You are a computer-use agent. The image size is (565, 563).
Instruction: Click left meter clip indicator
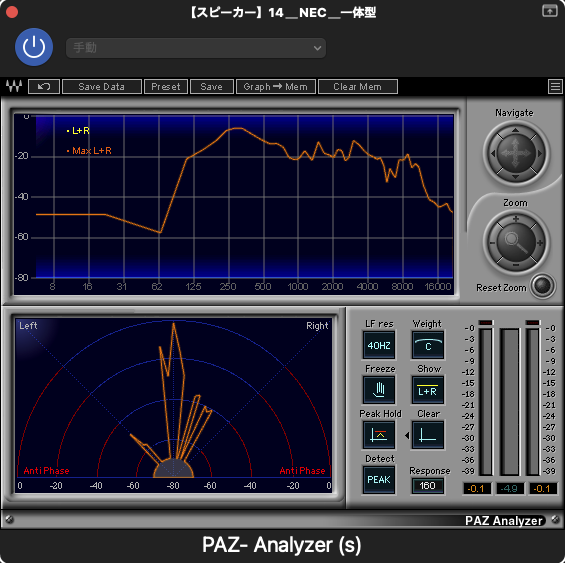coord(486,322)
